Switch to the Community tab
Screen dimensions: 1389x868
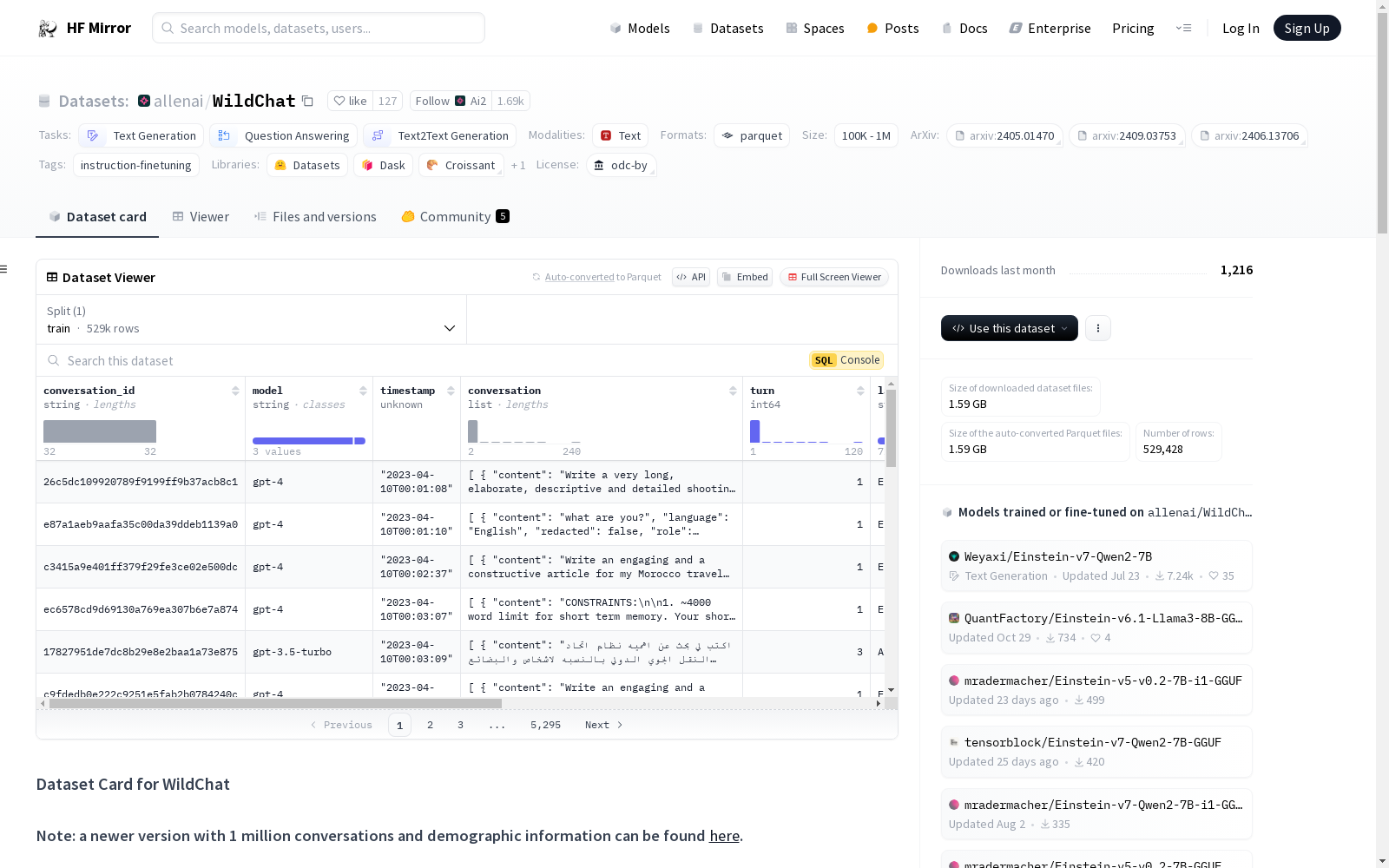[x=455, y=217]
